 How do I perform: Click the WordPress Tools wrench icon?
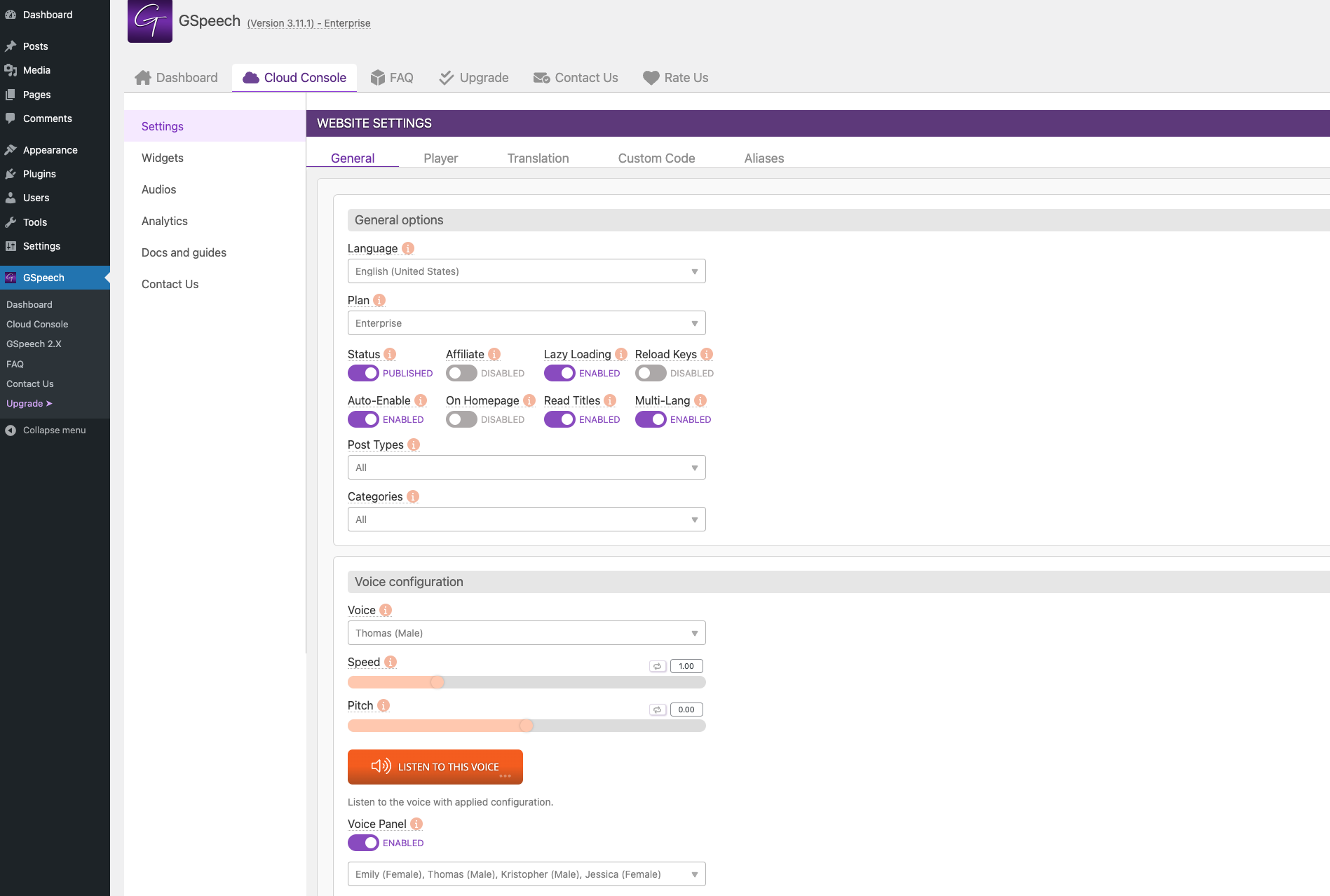click(x=11, y=222)
